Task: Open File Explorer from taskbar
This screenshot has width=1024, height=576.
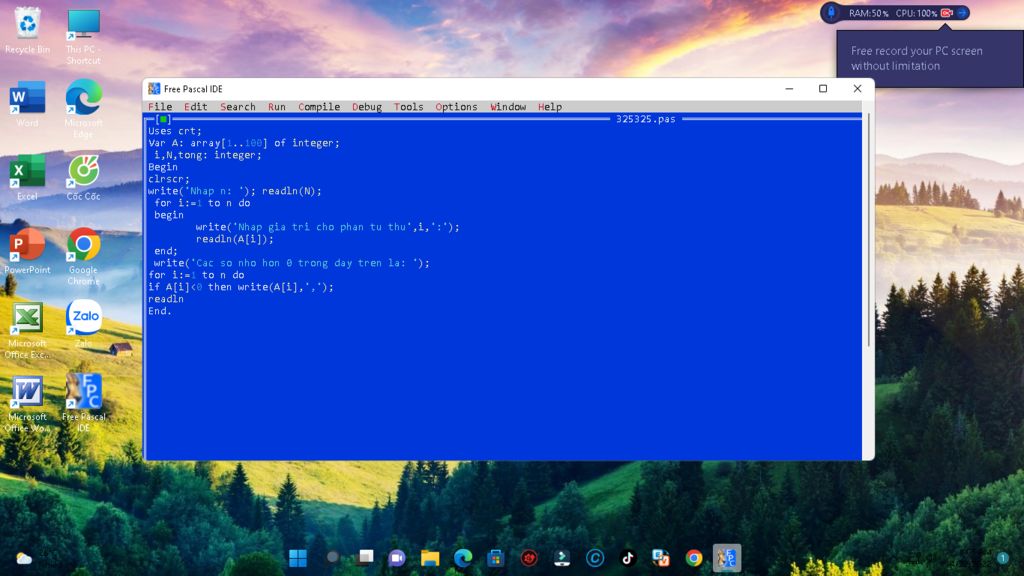Action: point(430,558)
